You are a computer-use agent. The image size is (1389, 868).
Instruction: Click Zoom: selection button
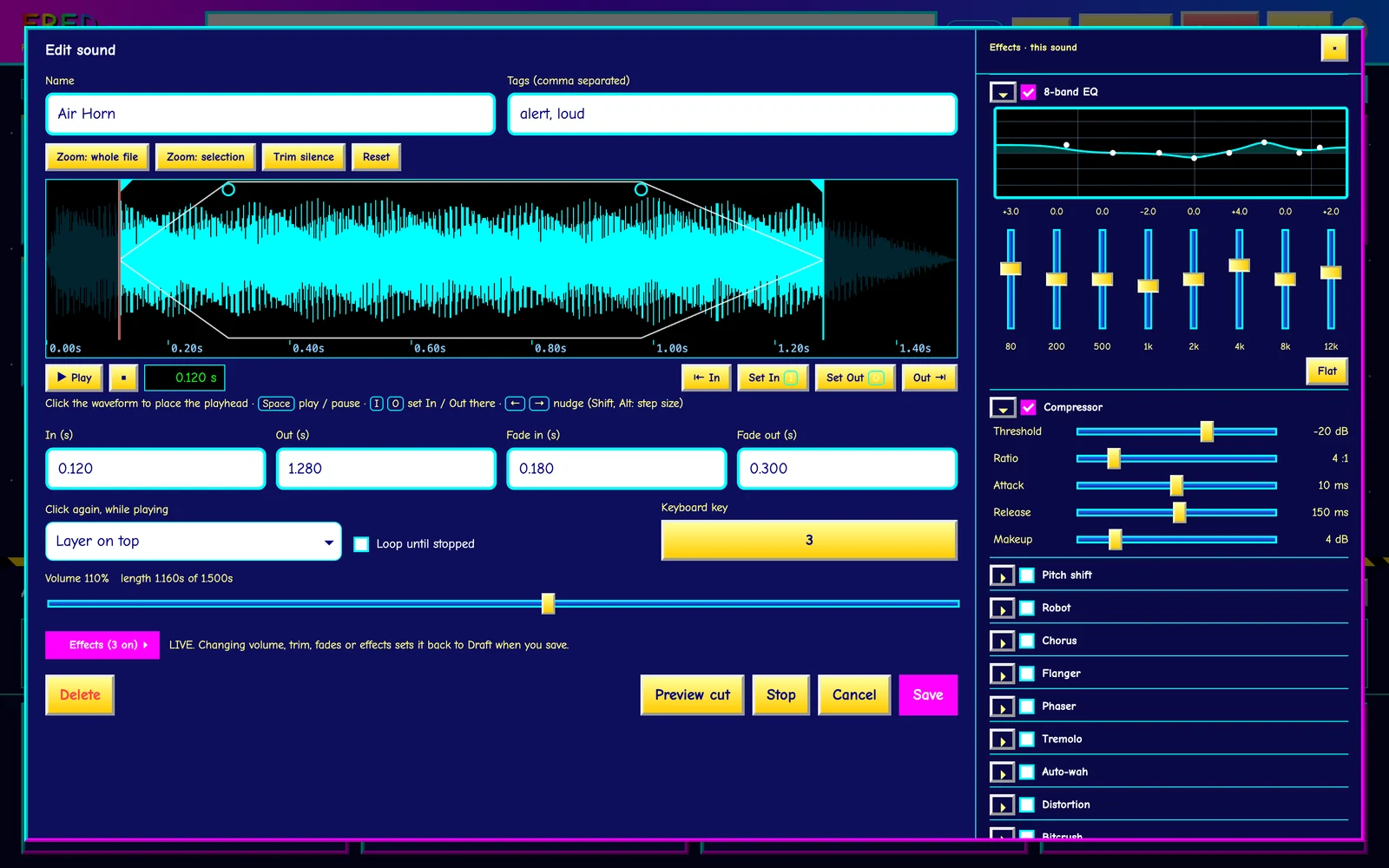point(206,157)
